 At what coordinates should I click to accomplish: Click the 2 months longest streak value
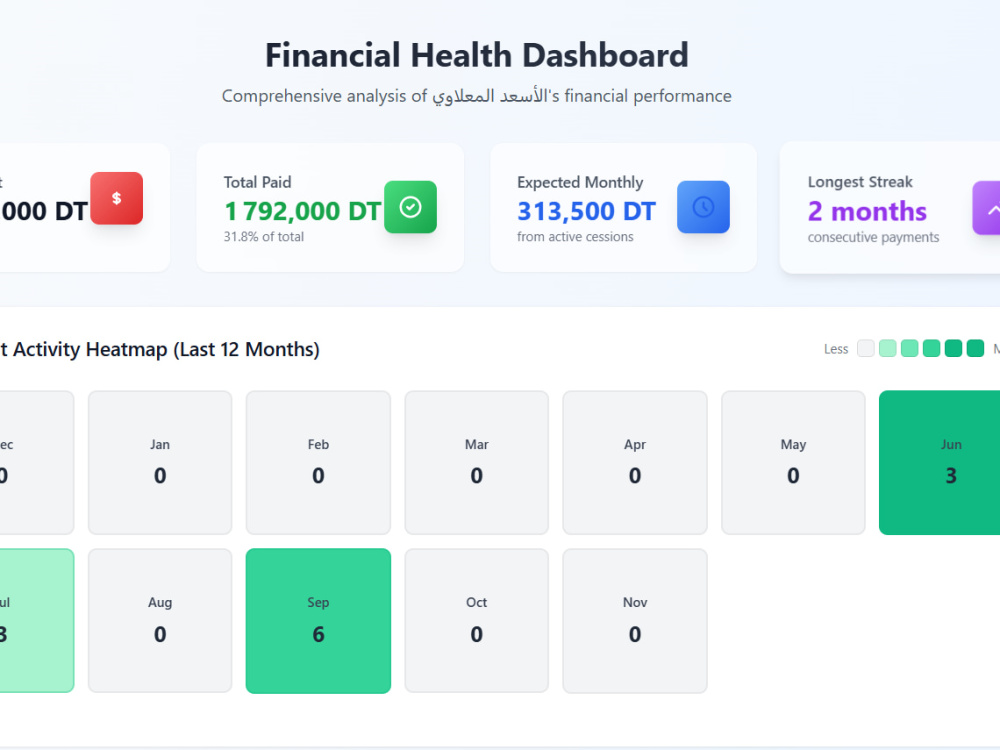(x=867, y=211)
